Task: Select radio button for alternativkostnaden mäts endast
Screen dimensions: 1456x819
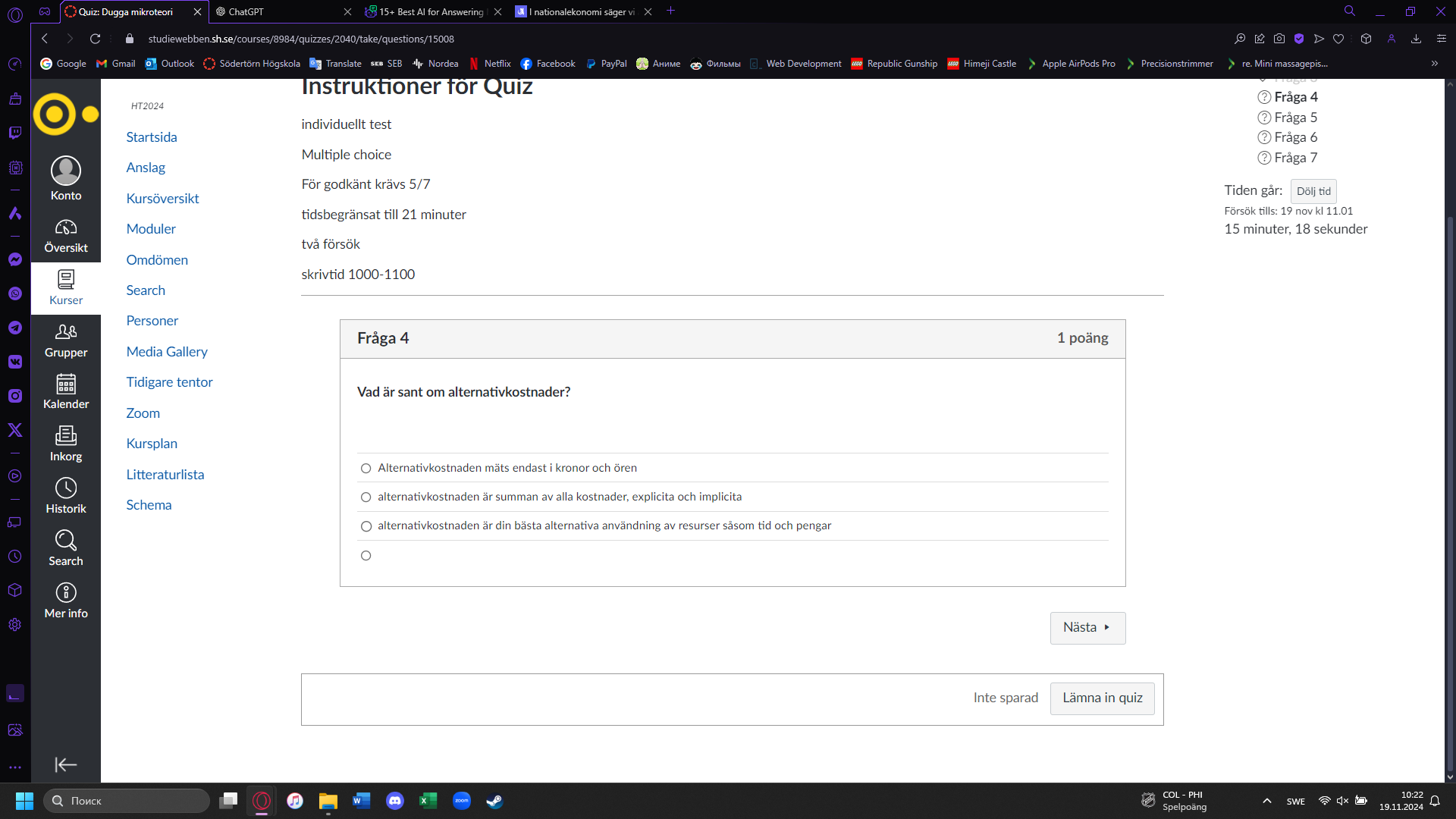Action: pos(366,468)
